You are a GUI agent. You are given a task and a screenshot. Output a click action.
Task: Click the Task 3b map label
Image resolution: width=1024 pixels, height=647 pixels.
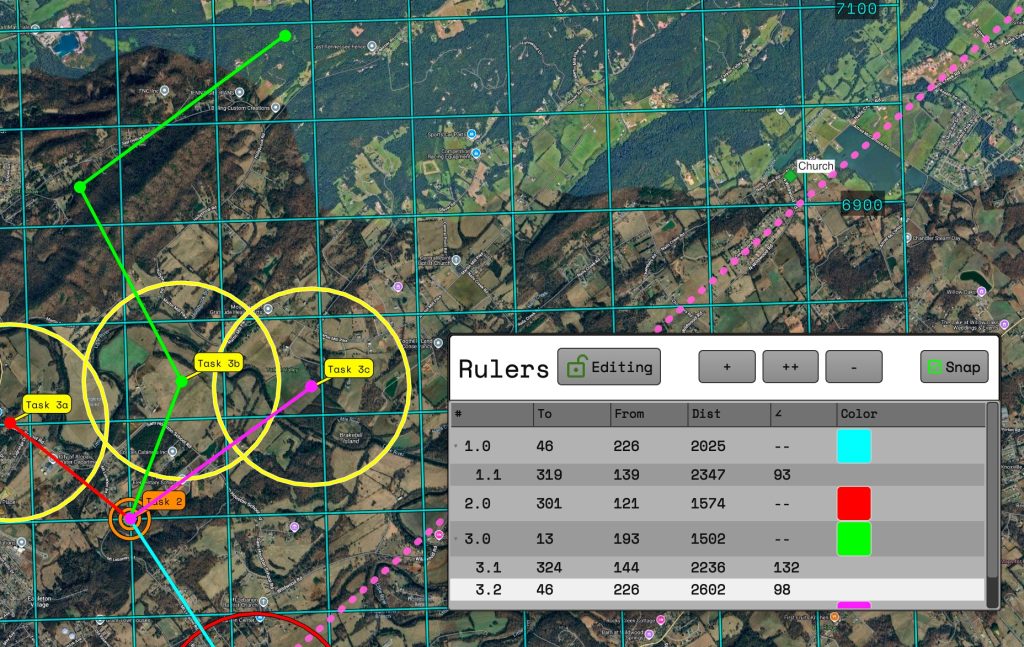(x=219, y=364)
